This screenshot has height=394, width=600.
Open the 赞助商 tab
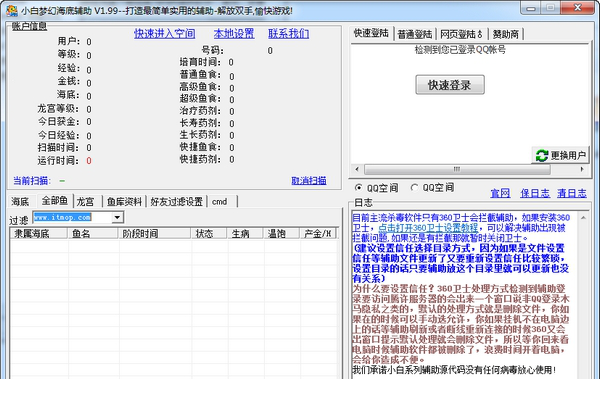click(x=505, y=34)
